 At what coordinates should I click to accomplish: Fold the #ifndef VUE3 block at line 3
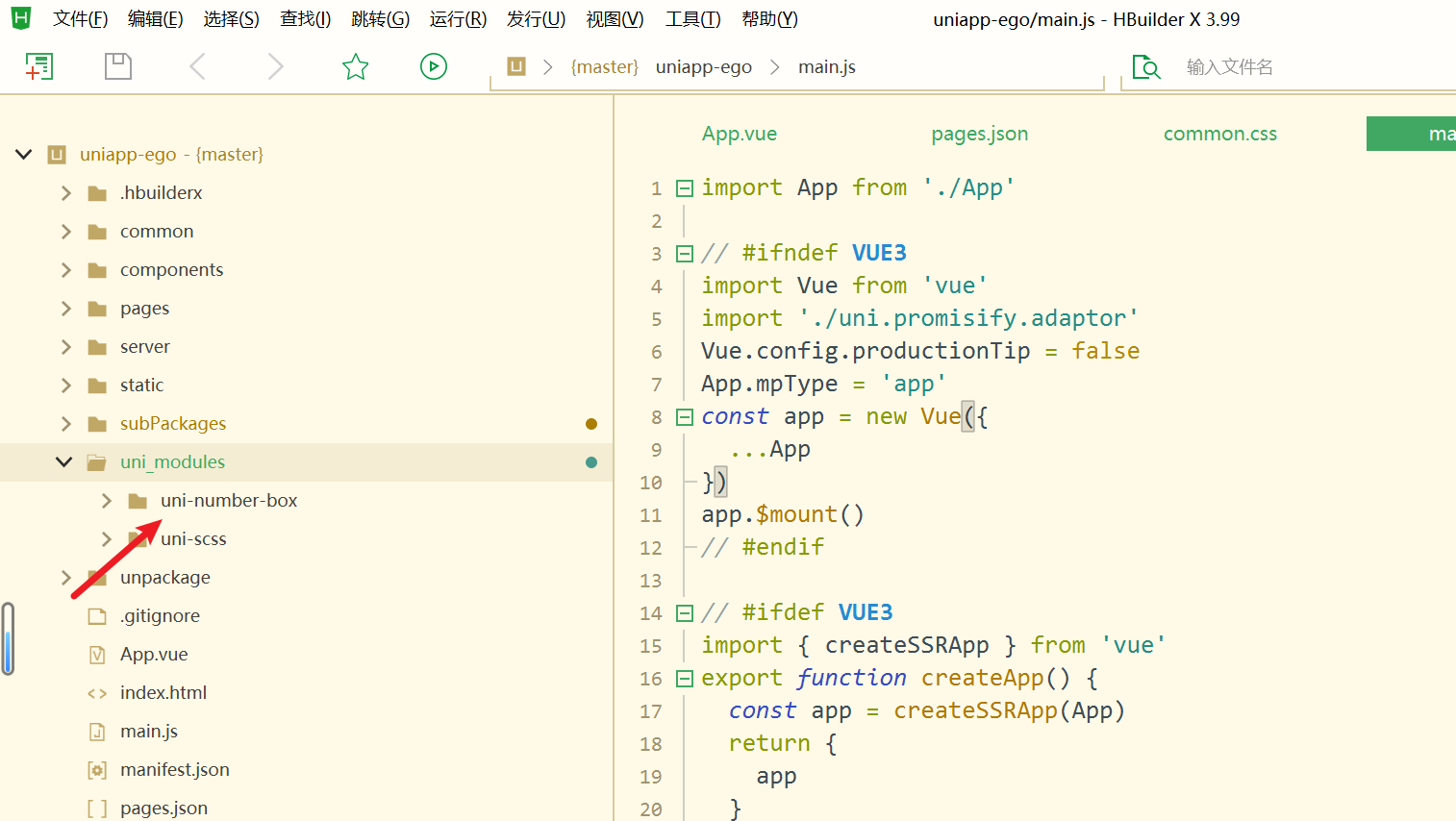[685, 254]
